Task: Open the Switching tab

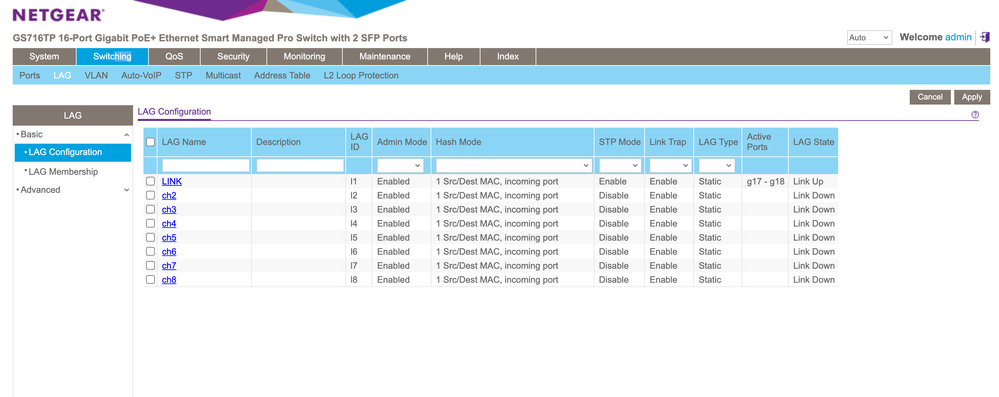Action: pyautogui.click(x=112, y=57)
